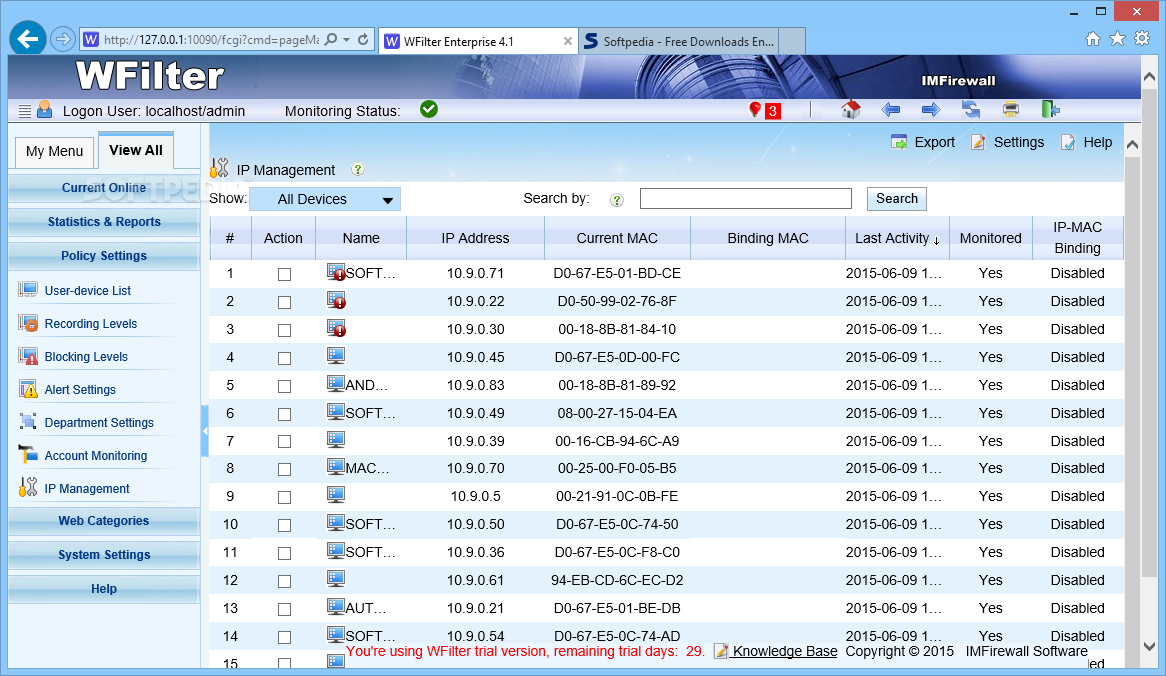Open browser tools gear icon
This screenshot has height=676, width=1166.
pyautogui.click(x=1142, y=39)
